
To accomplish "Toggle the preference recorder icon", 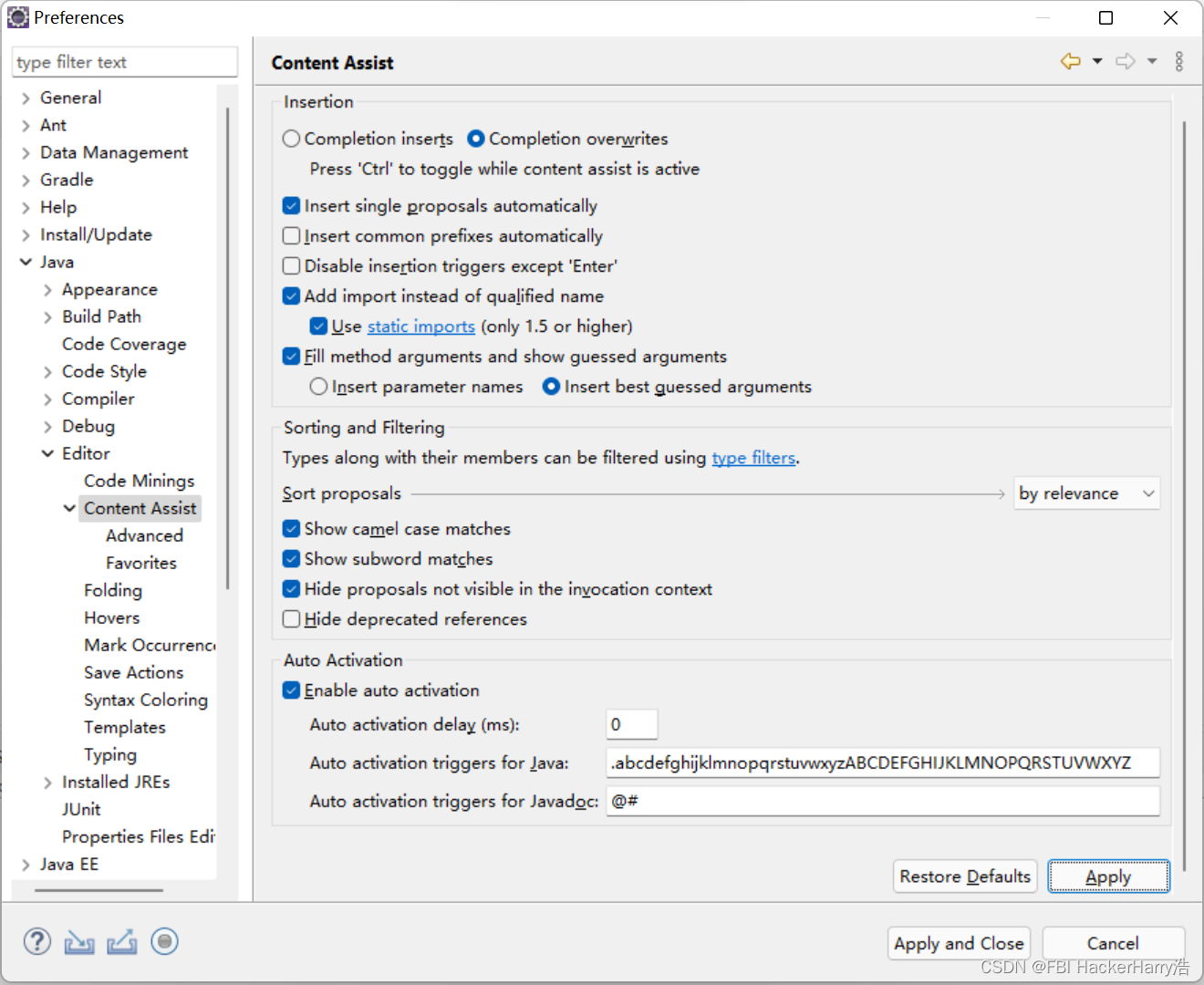I will click(x=164, y=941).
